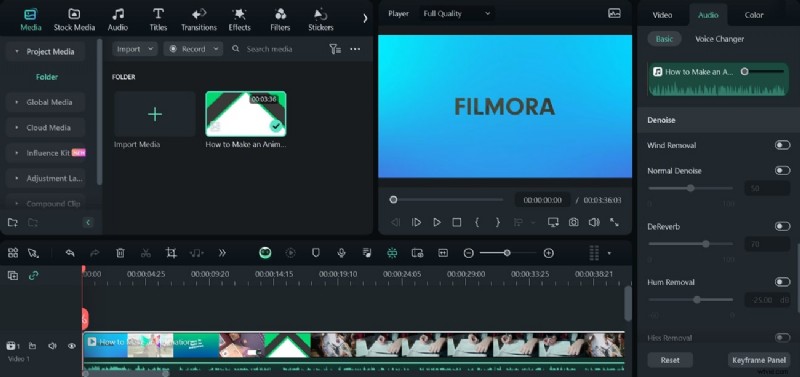Zoom in timeline with plus icon

[548, 253]
